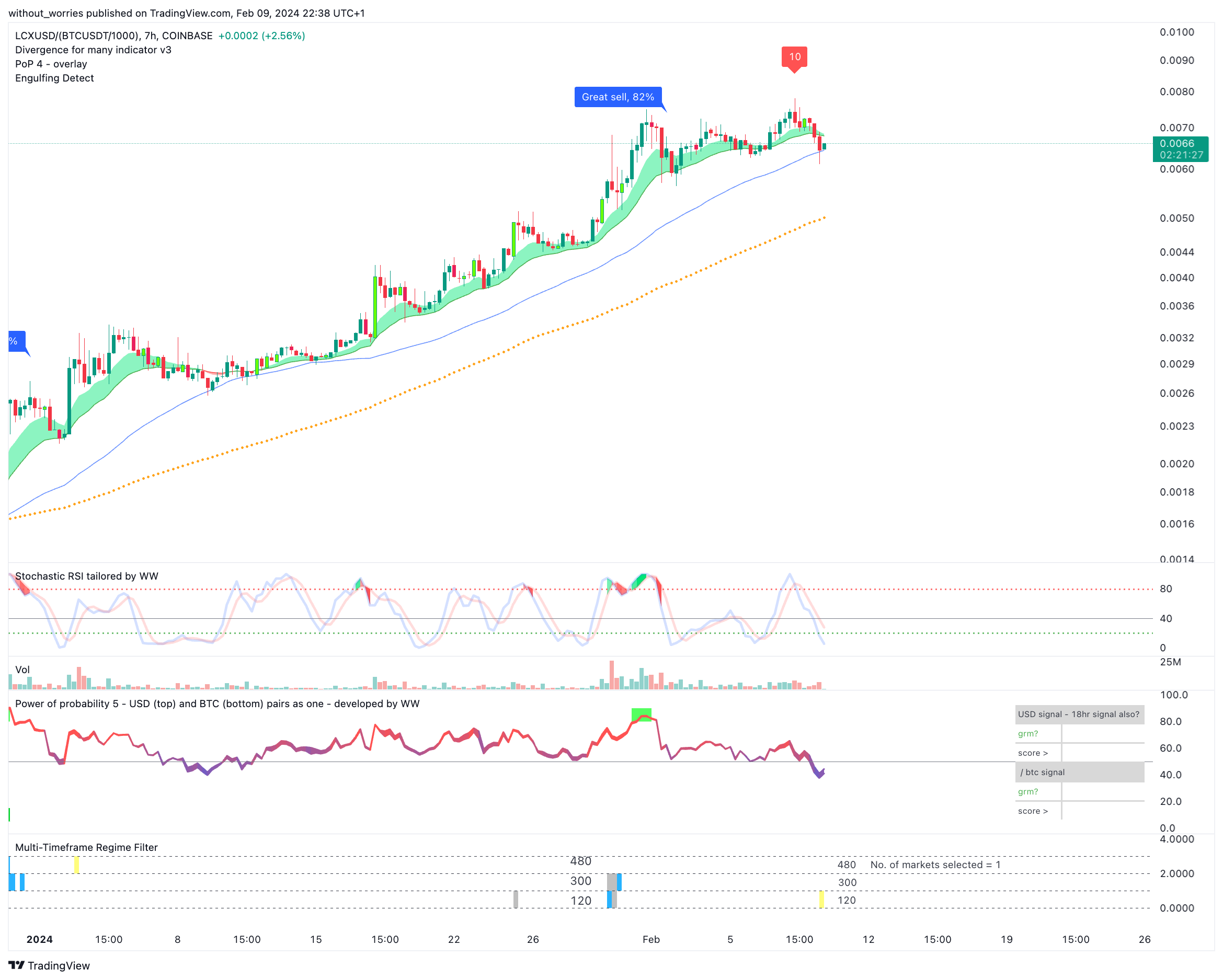Click 'No. of markets selected = 1' text

click(x=935, y=865)
